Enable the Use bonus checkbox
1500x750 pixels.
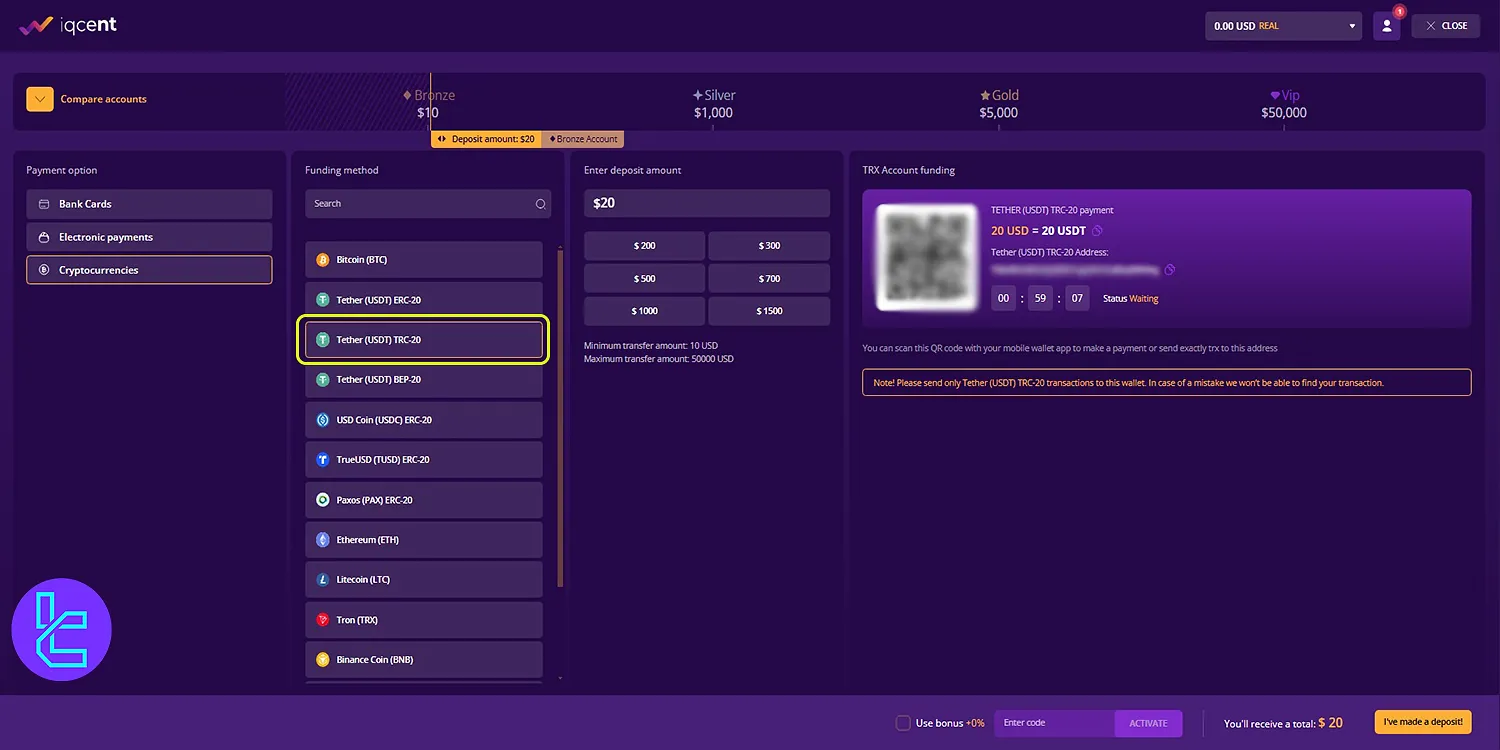(x=903, y=723)
